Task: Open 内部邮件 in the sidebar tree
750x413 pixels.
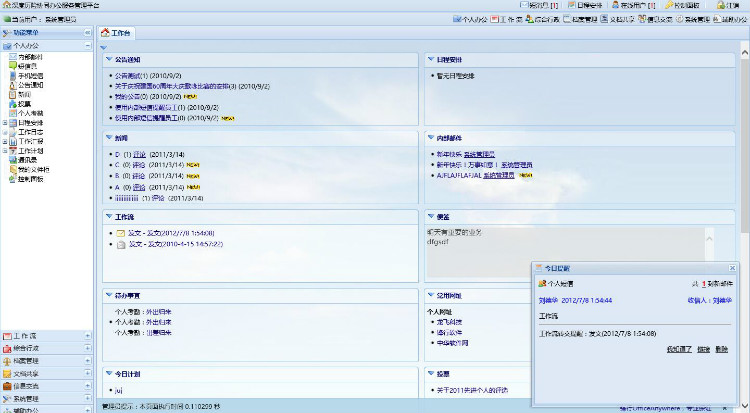Action: click(x=31, y=57)
